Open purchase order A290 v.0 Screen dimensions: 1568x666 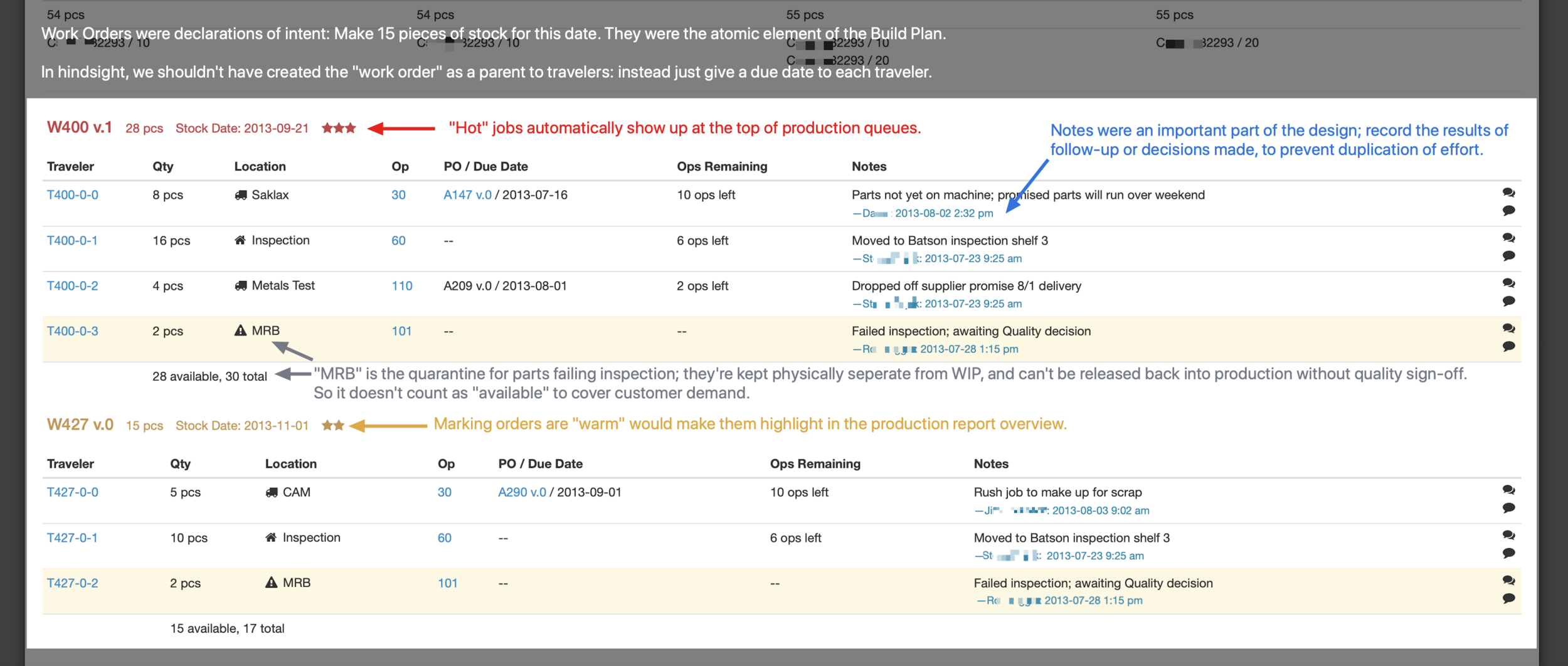tap(522, 492)
